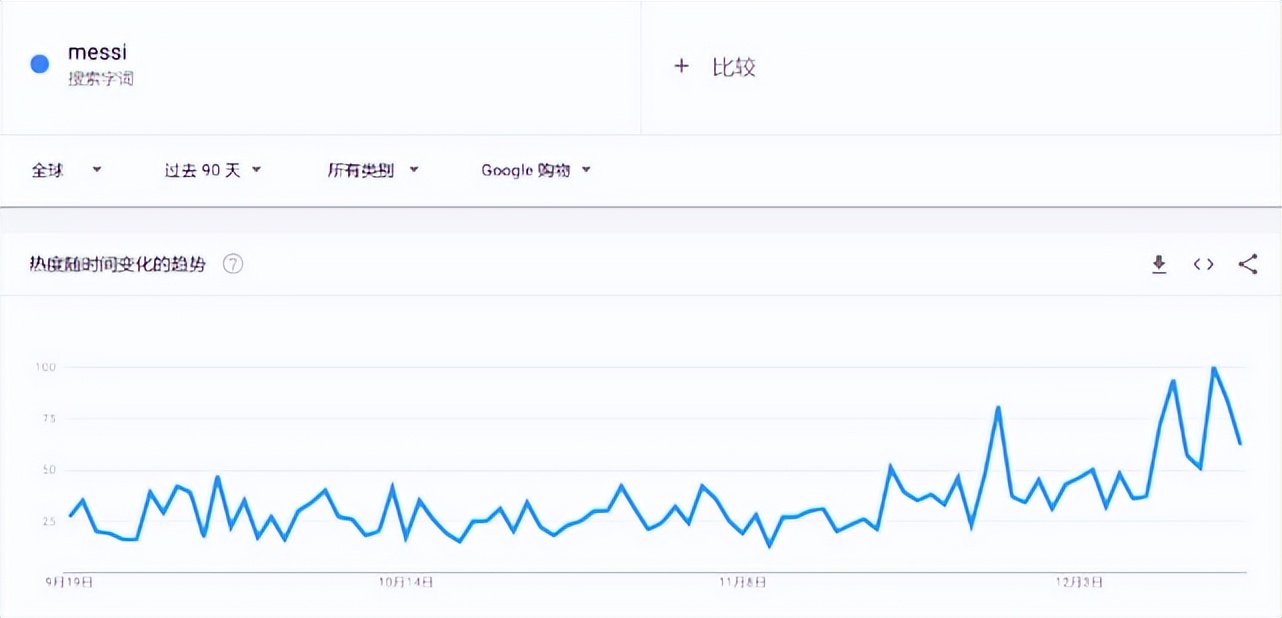Click the plus icon to add comparison
This screenshot has width=1282, height=618.
point(681,66)
